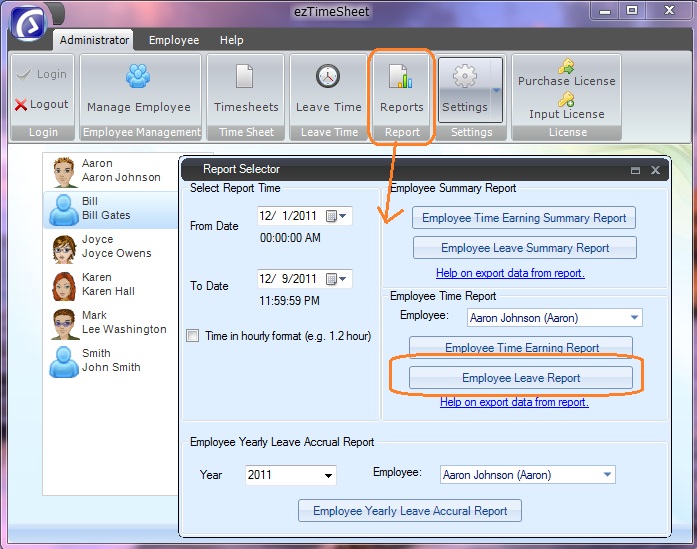Click Employee Leave Report button

(521, 378)
